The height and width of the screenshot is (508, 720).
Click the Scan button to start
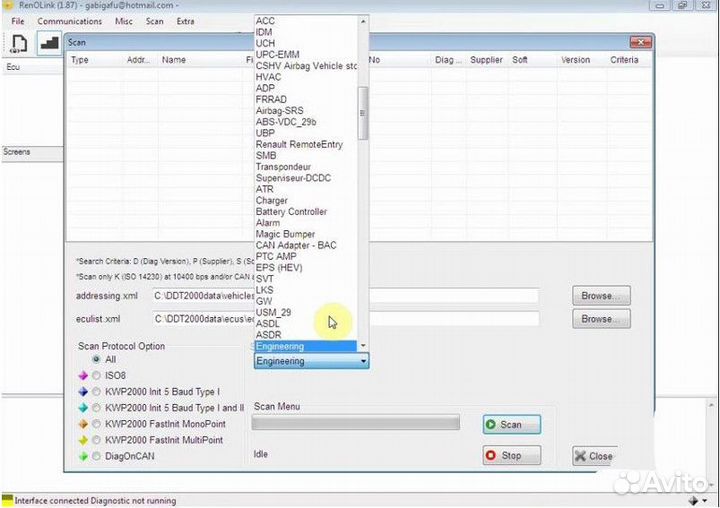tap(512, 424)
